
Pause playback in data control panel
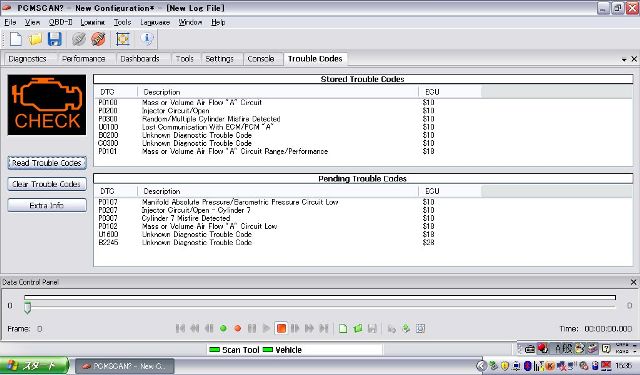252,328
